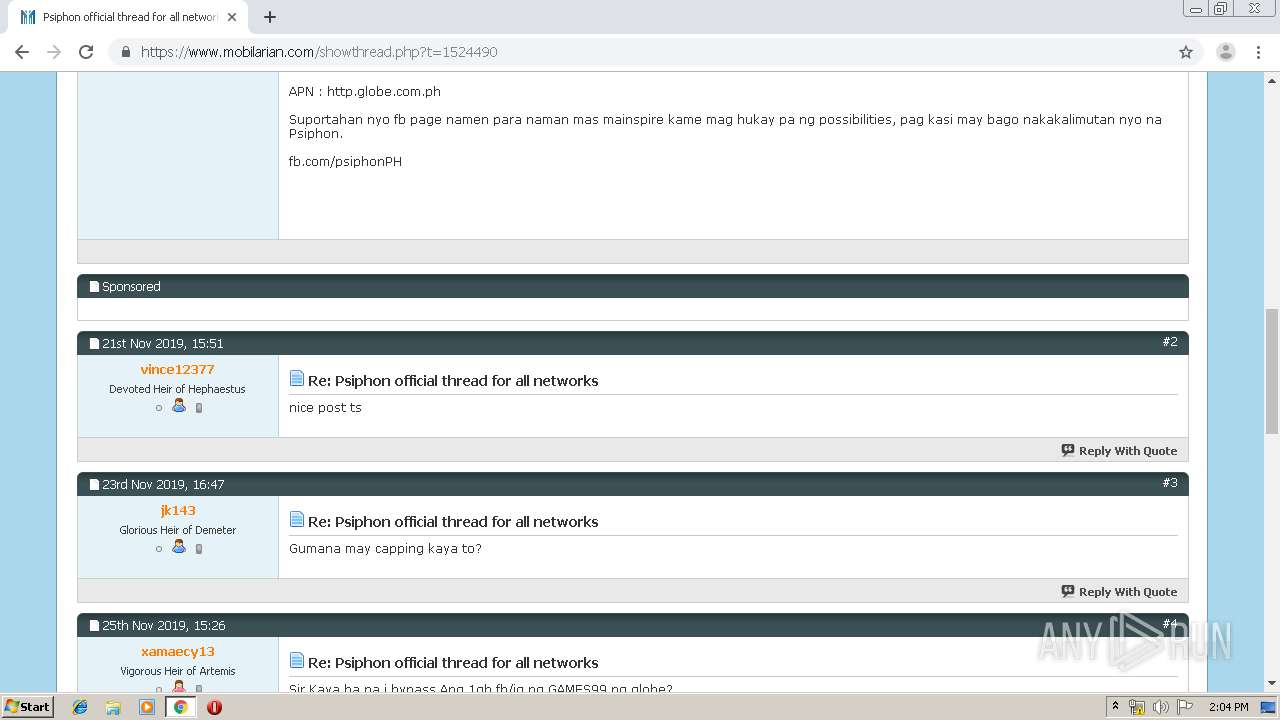The width and height of the screenshot is (1280, 720).
Task: Click the quote icon on vince12377's reply button
Action: tap(1068, 451)
